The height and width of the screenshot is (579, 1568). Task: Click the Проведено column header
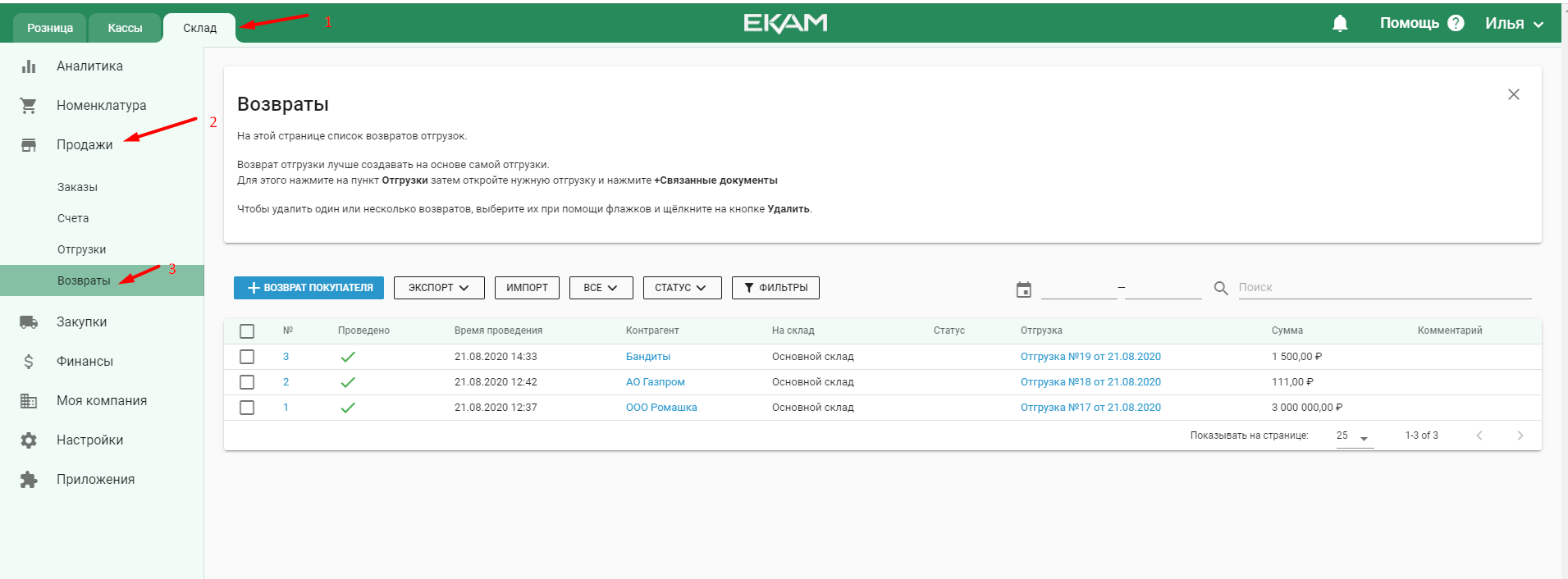click(363, 331)
